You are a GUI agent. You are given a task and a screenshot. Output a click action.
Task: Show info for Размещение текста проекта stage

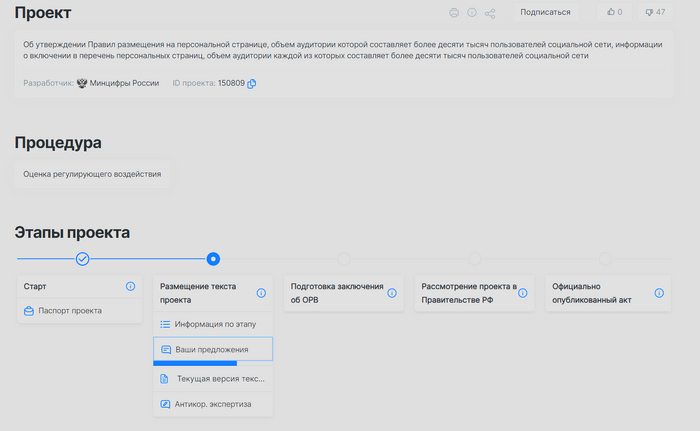click(x=261, y=293)
